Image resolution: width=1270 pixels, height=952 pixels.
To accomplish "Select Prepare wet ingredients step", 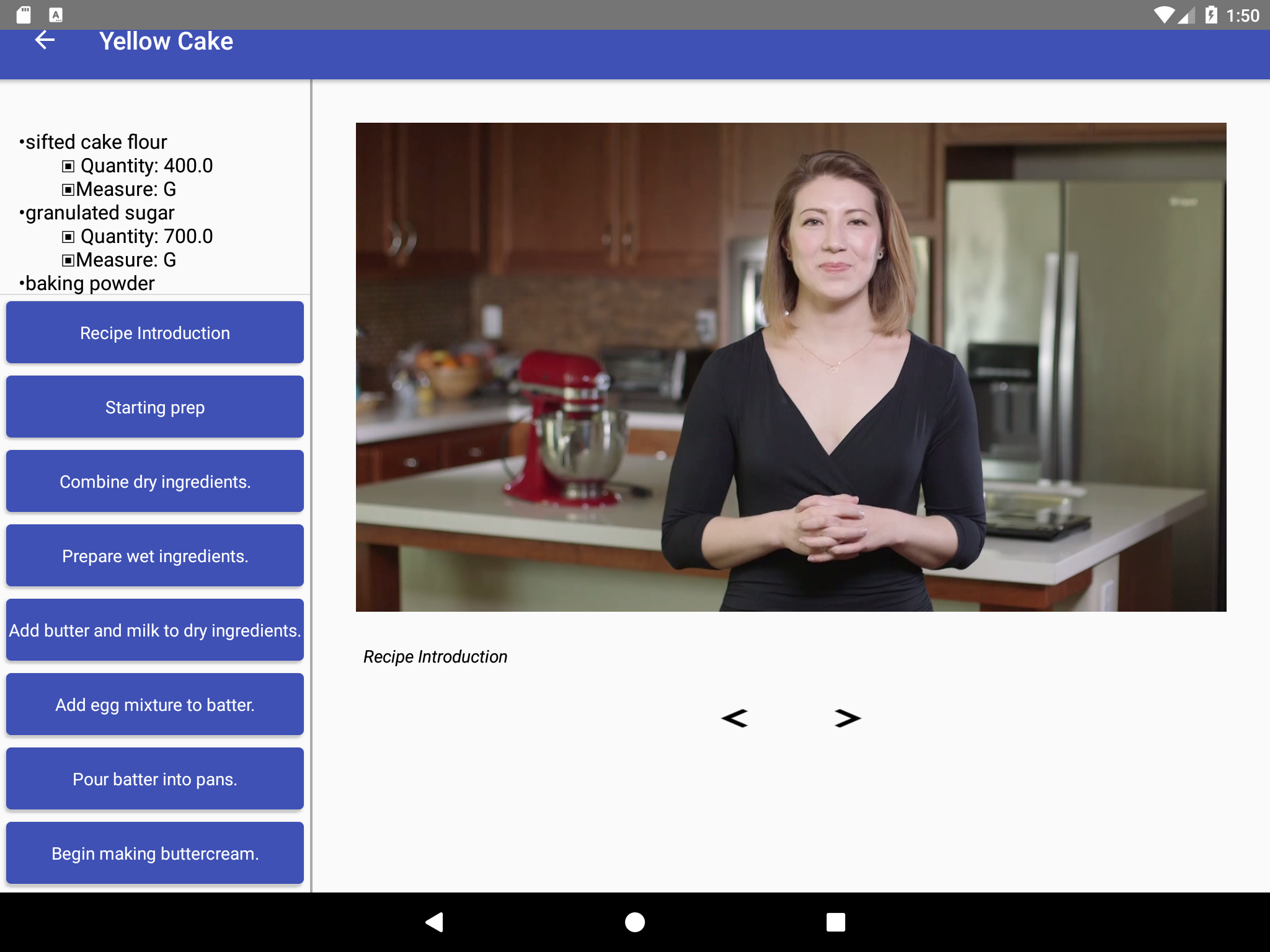I will click(x=155, y=556).
